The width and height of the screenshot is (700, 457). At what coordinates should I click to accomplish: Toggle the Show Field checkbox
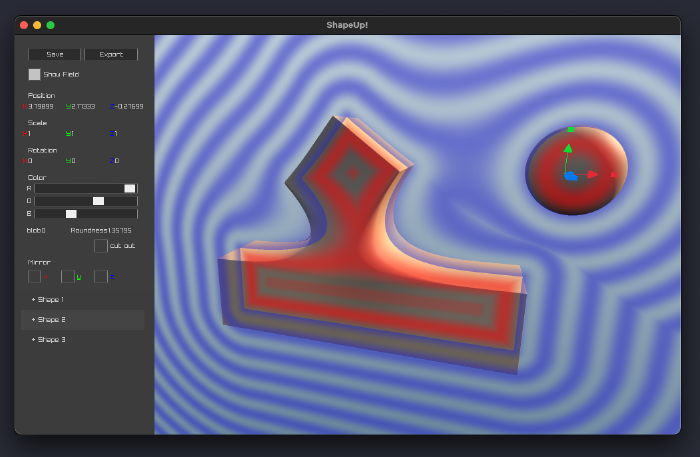pos(34,75)
